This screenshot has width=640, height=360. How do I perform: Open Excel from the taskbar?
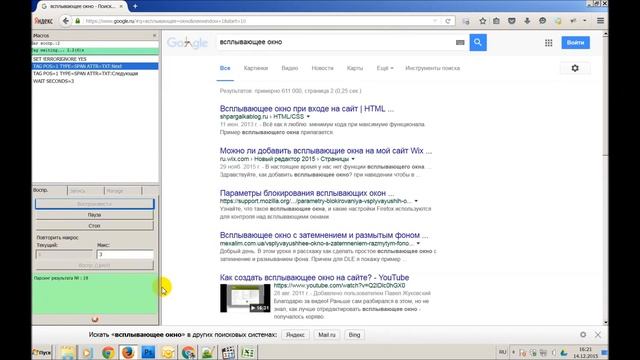click(x=248, y=352)
